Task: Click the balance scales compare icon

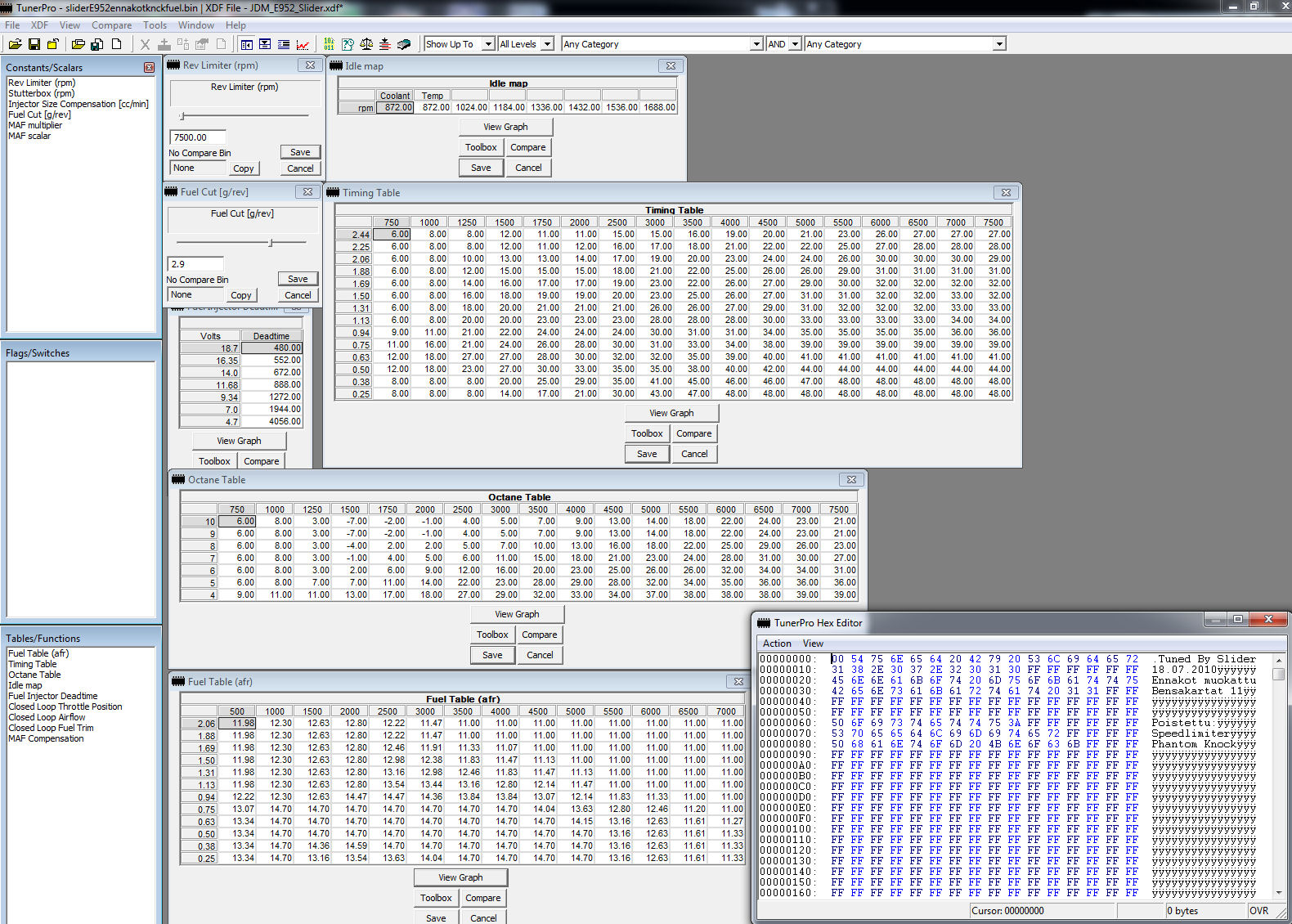Action: point(366,44)
